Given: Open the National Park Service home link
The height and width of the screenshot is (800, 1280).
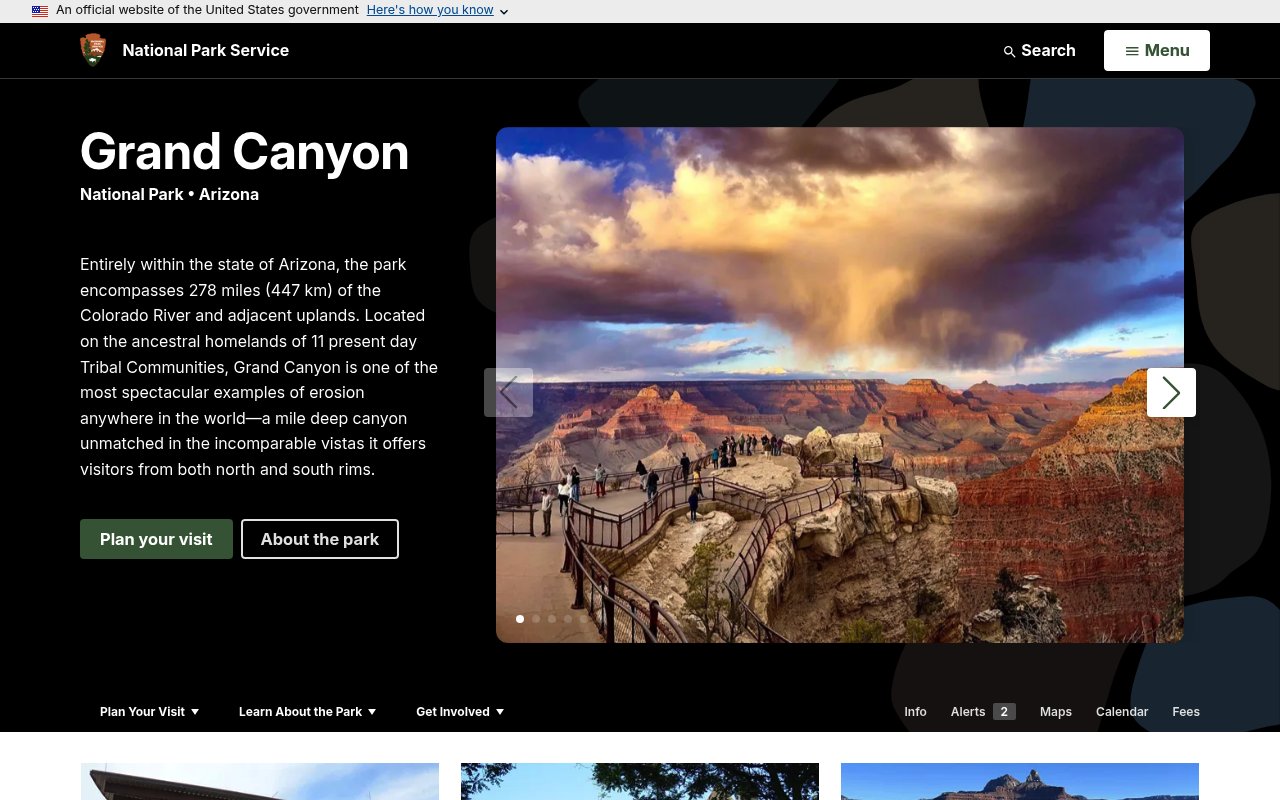Looking at the screenshot, I should (205, 50).
